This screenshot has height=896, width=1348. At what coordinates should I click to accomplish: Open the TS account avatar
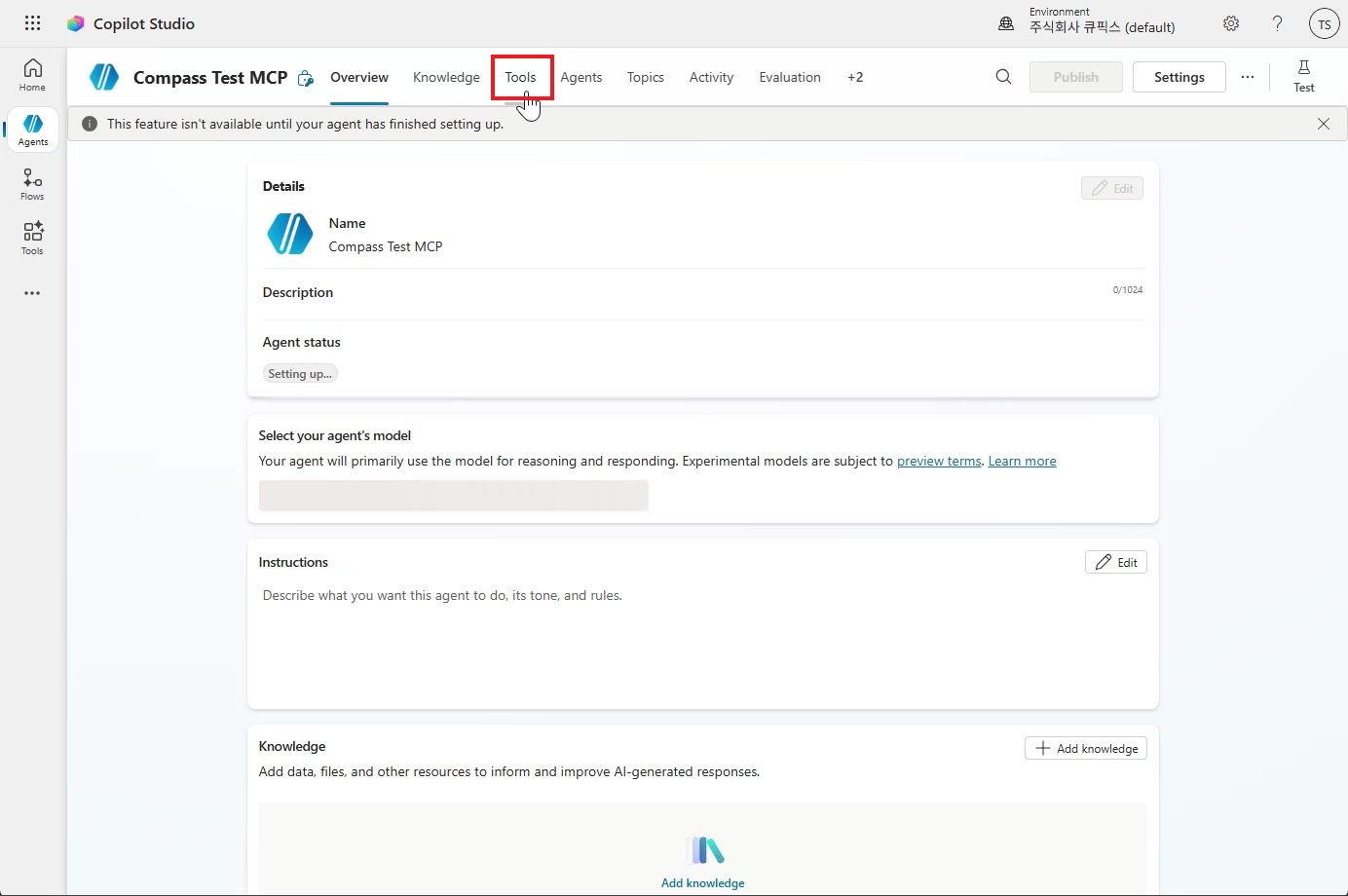point(1324,24)
